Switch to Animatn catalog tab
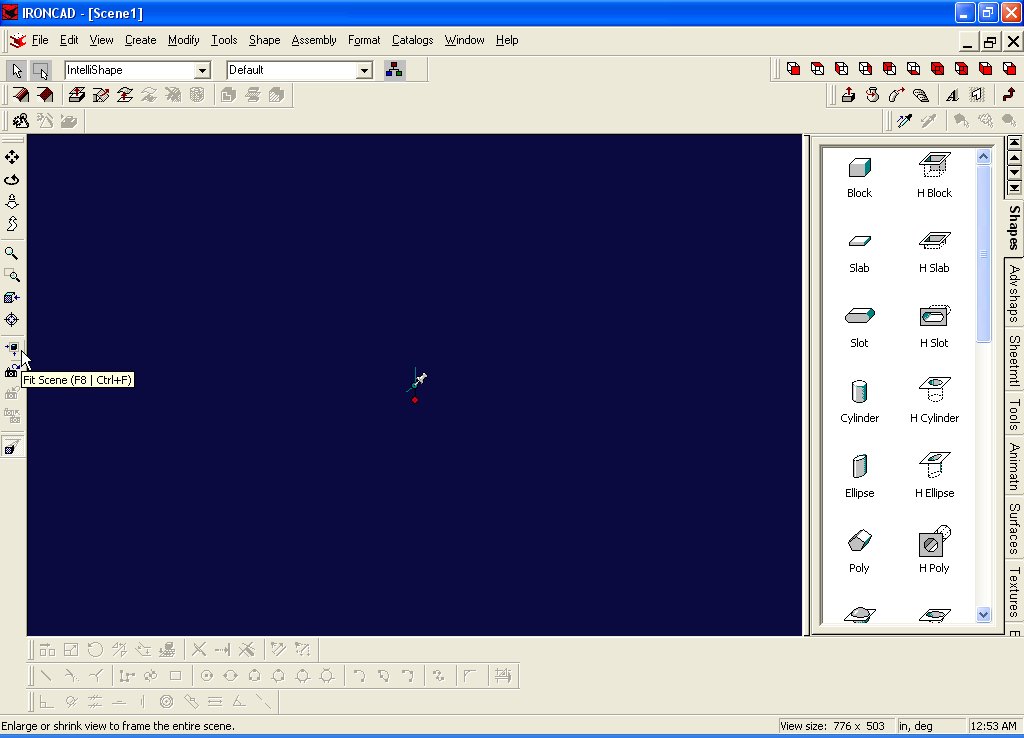Viewport: 1024px width, 738px height. pyautogui.click(x=1014, y=466)
